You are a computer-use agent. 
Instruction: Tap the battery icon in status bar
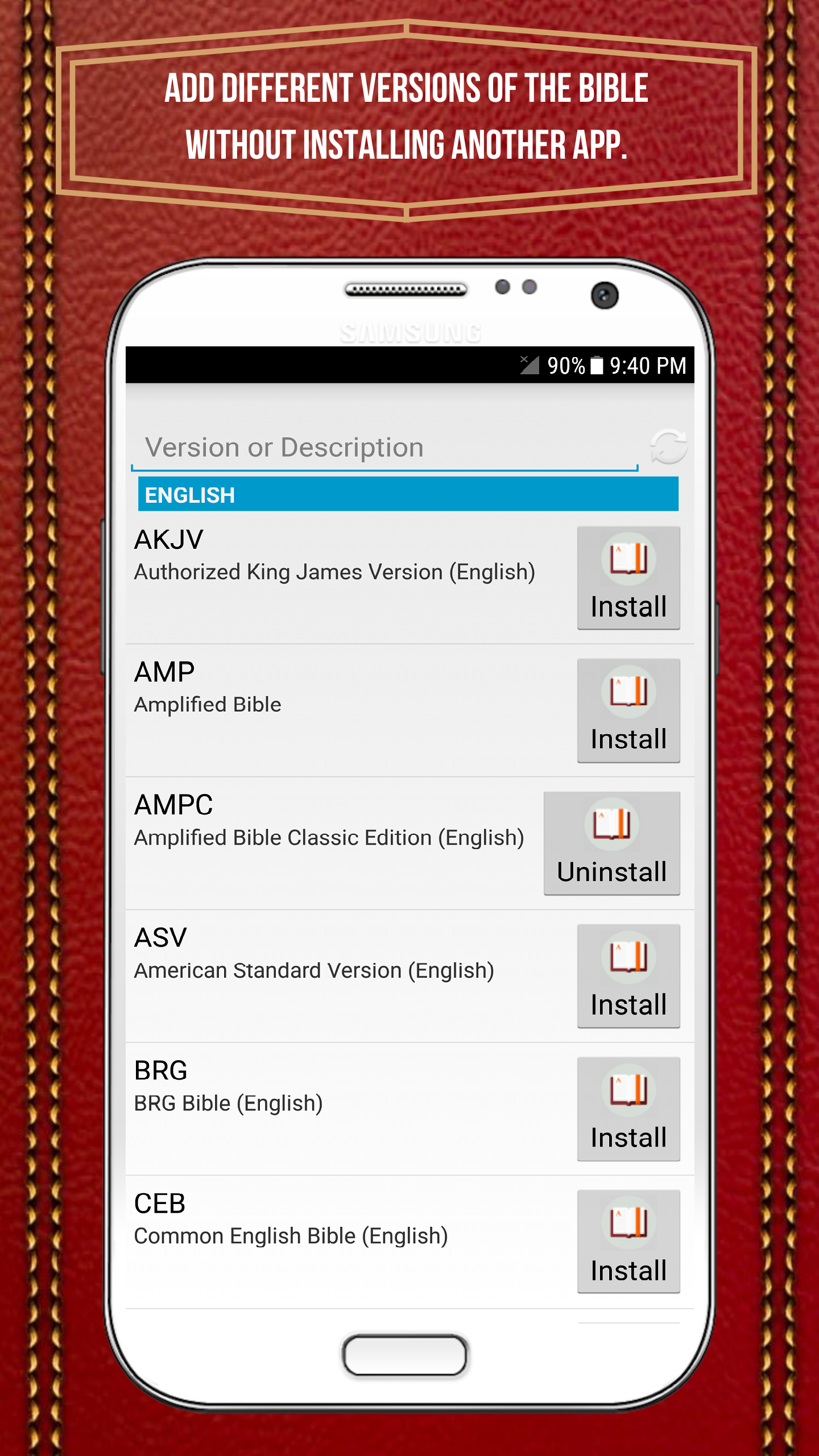597,365
